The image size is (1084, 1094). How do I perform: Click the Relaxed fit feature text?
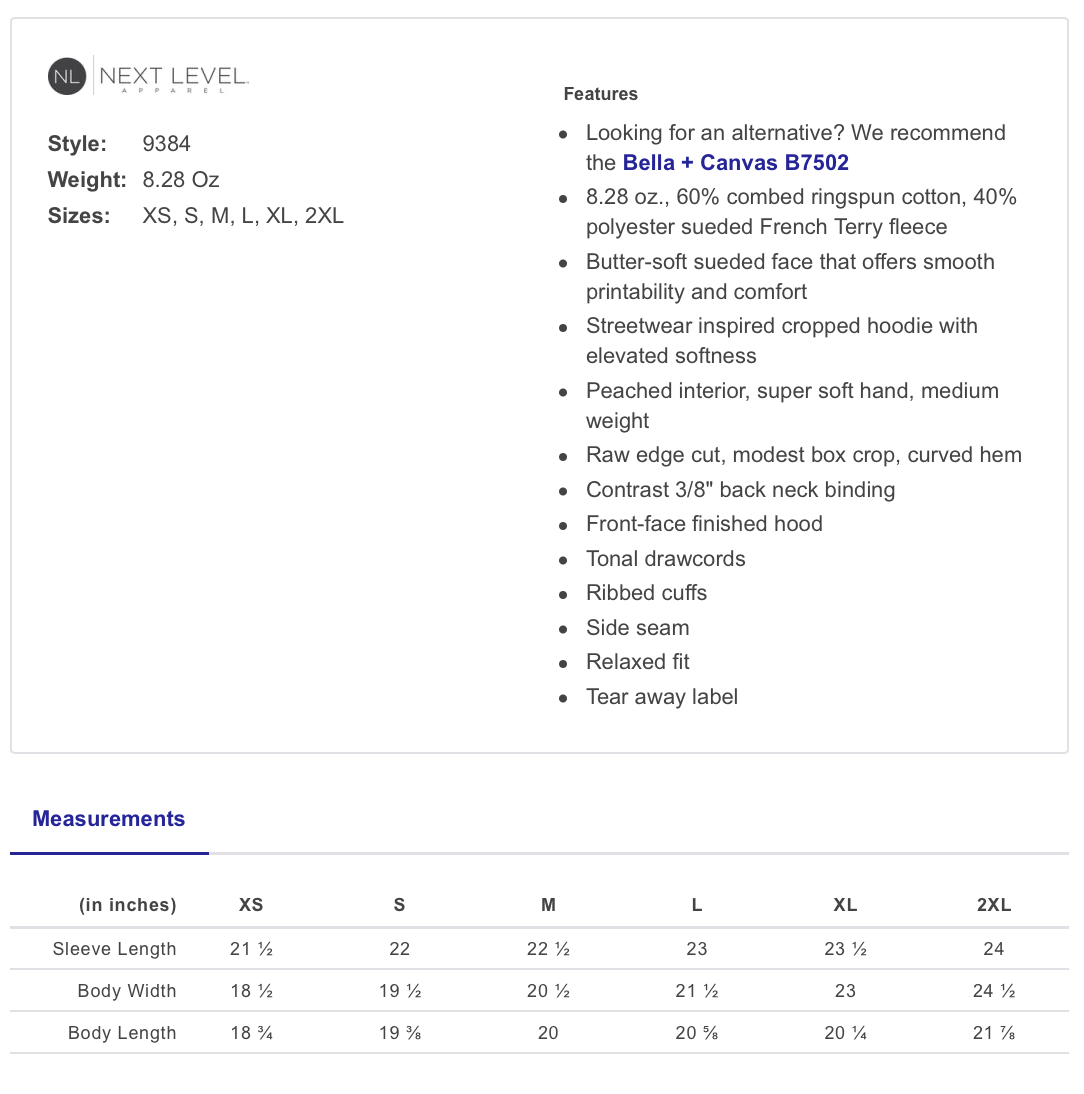click(x=638, y=662)
